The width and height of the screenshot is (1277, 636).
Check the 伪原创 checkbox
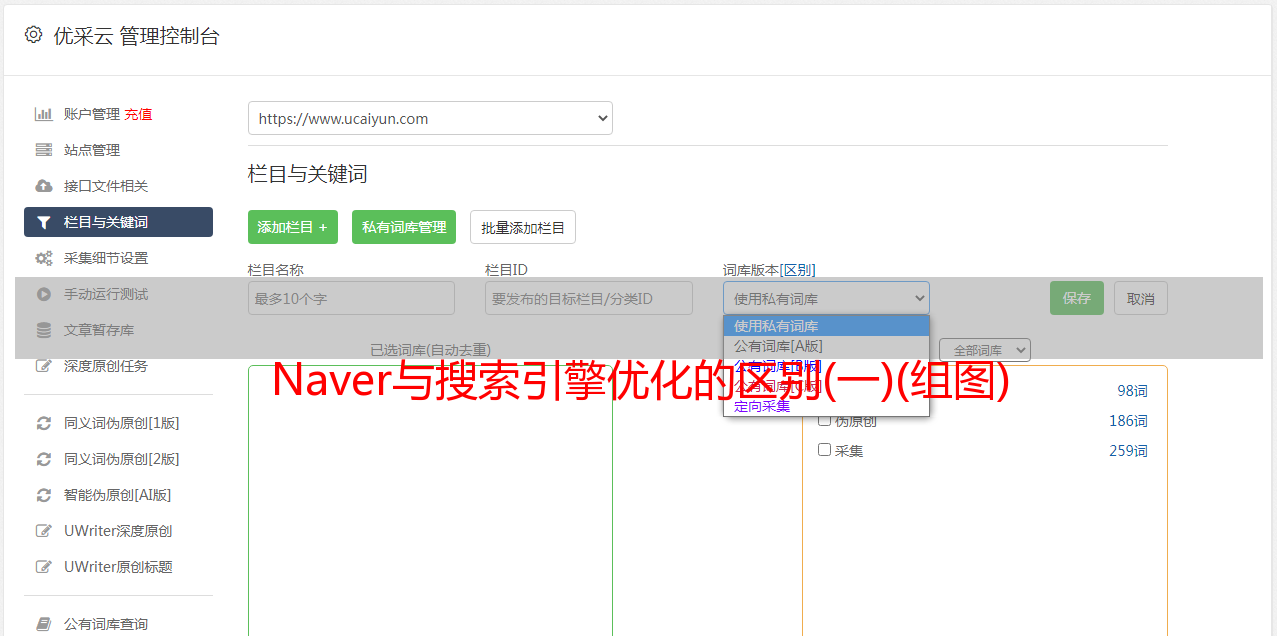point(825,420)
